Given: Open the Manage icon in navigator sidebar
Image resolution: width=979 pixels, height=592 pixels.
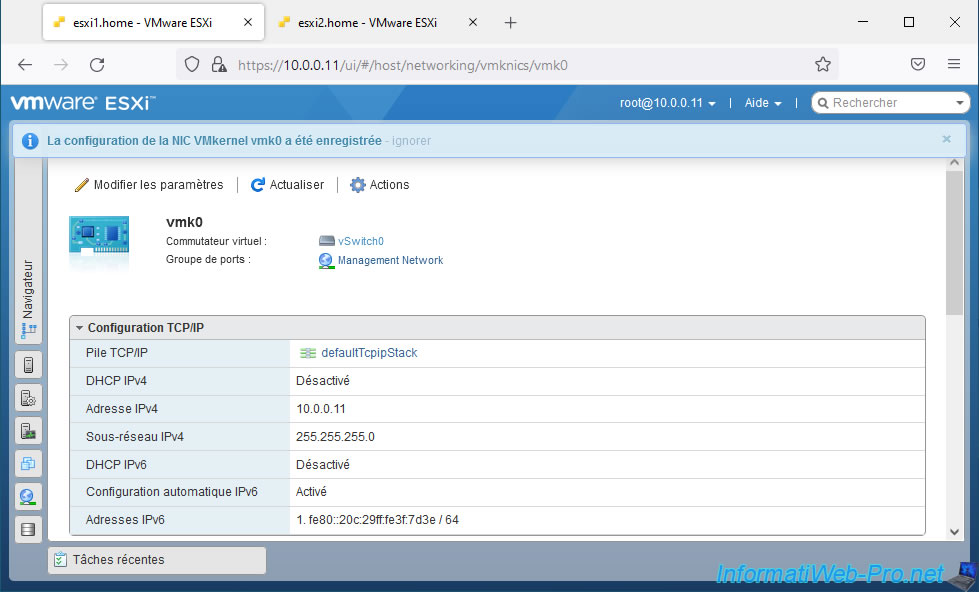Looking at the screenshot, I should pyautogui.click(x=28, y=398).
